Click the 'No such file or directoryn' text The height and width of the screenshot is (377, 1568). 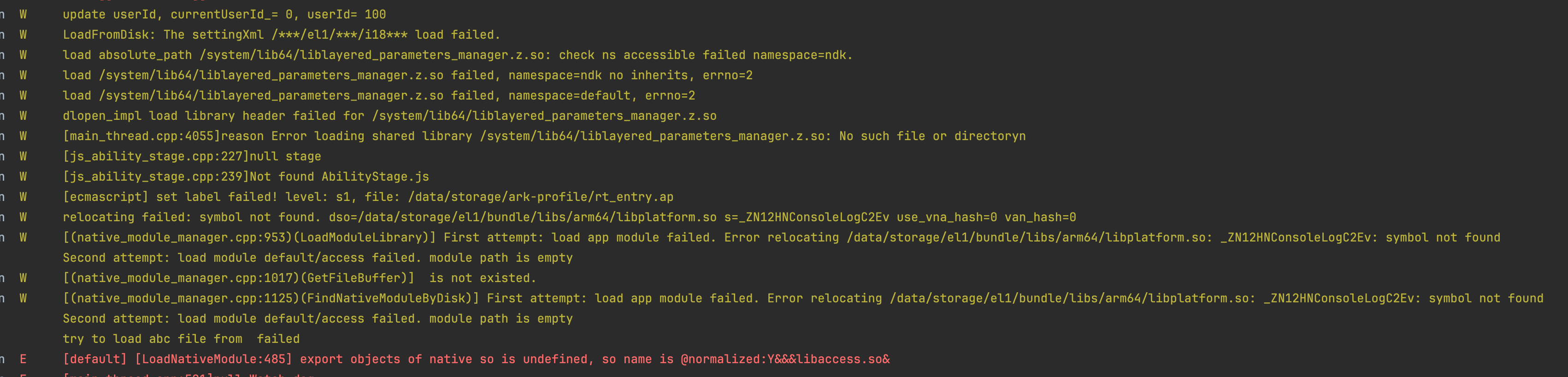tap(932, 136)
